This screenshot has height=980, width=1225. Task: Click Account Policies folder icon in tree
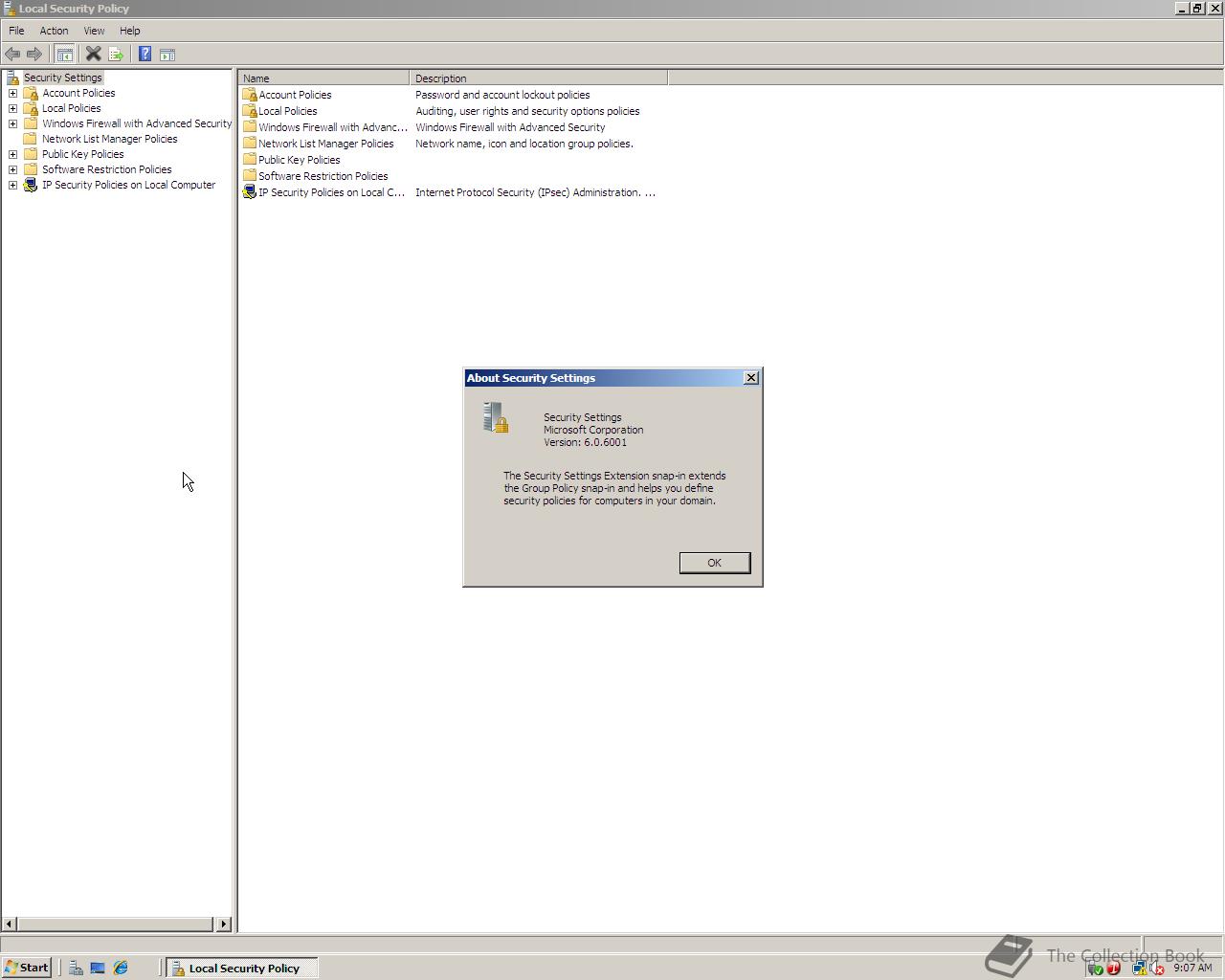coord(31,93)
